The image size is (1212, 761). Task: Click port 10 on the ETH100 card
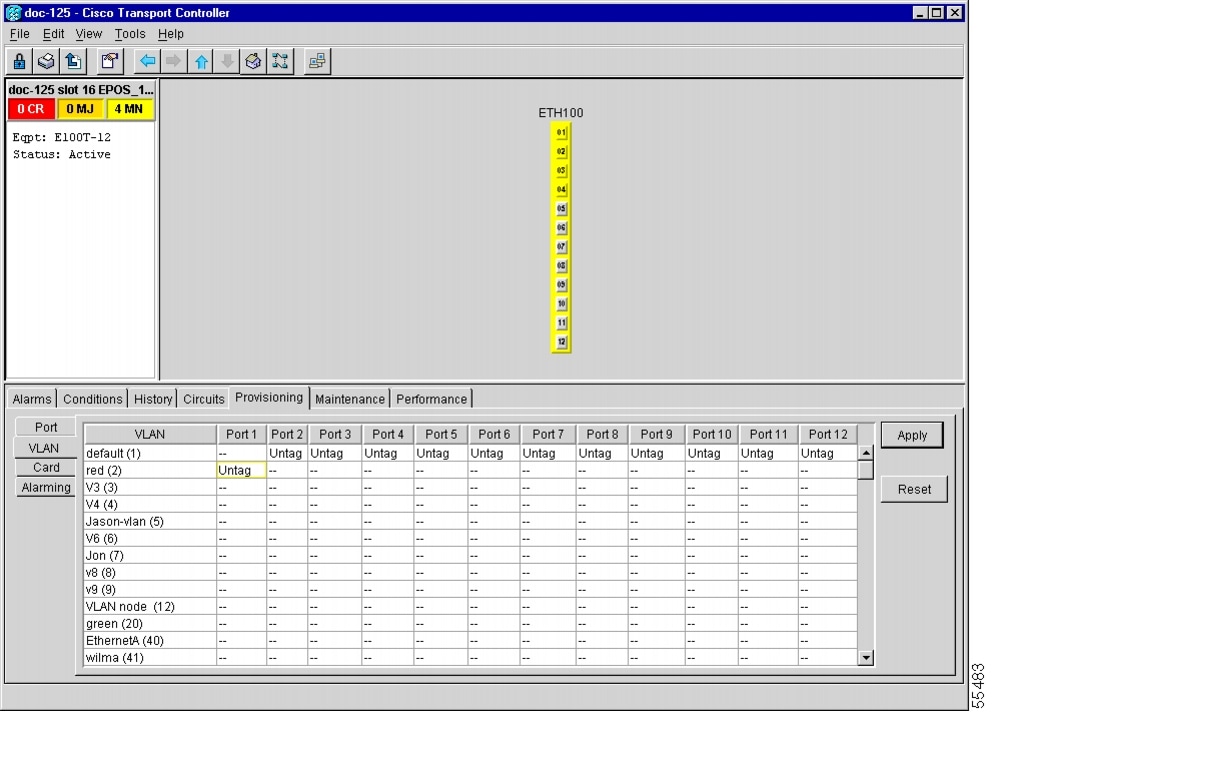tap(561, 303)
